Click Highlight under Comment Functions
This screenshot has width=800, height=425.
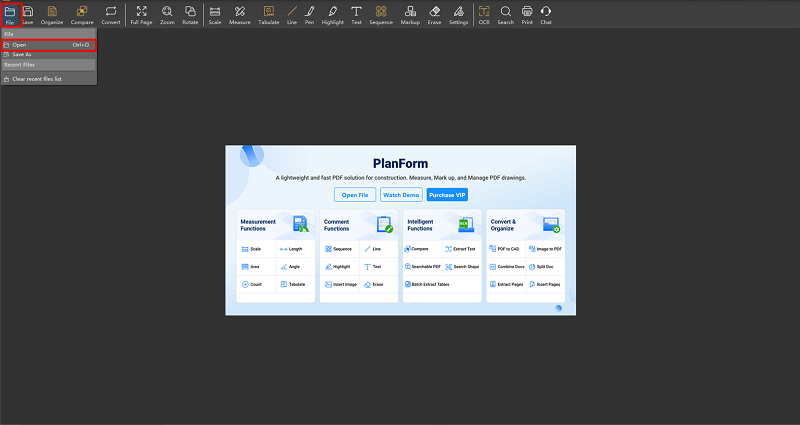tap(338, 267)
